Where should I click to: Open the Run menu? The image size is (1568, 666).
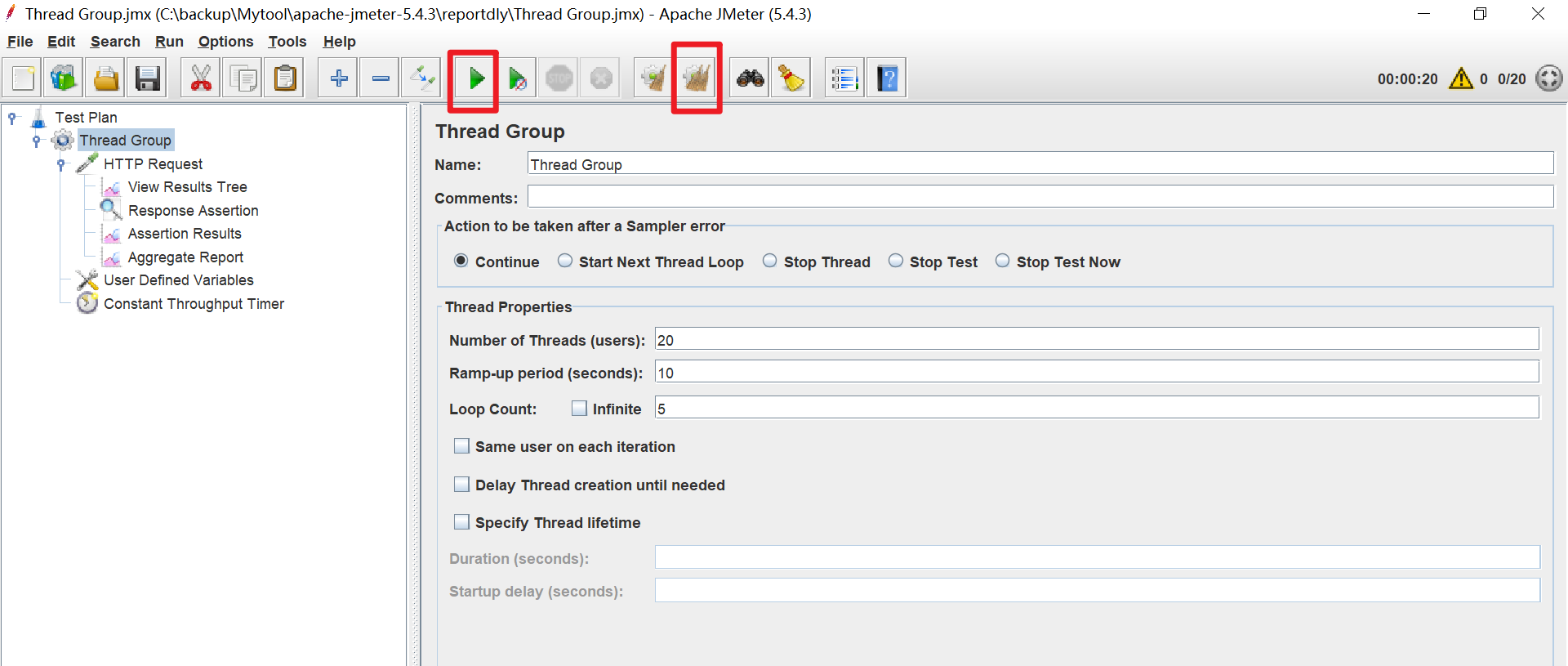coord(169,42)
